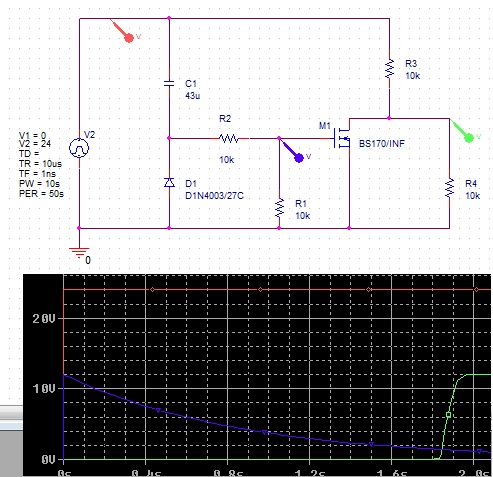Select the 'PER = 50s' parameter text

41,194
